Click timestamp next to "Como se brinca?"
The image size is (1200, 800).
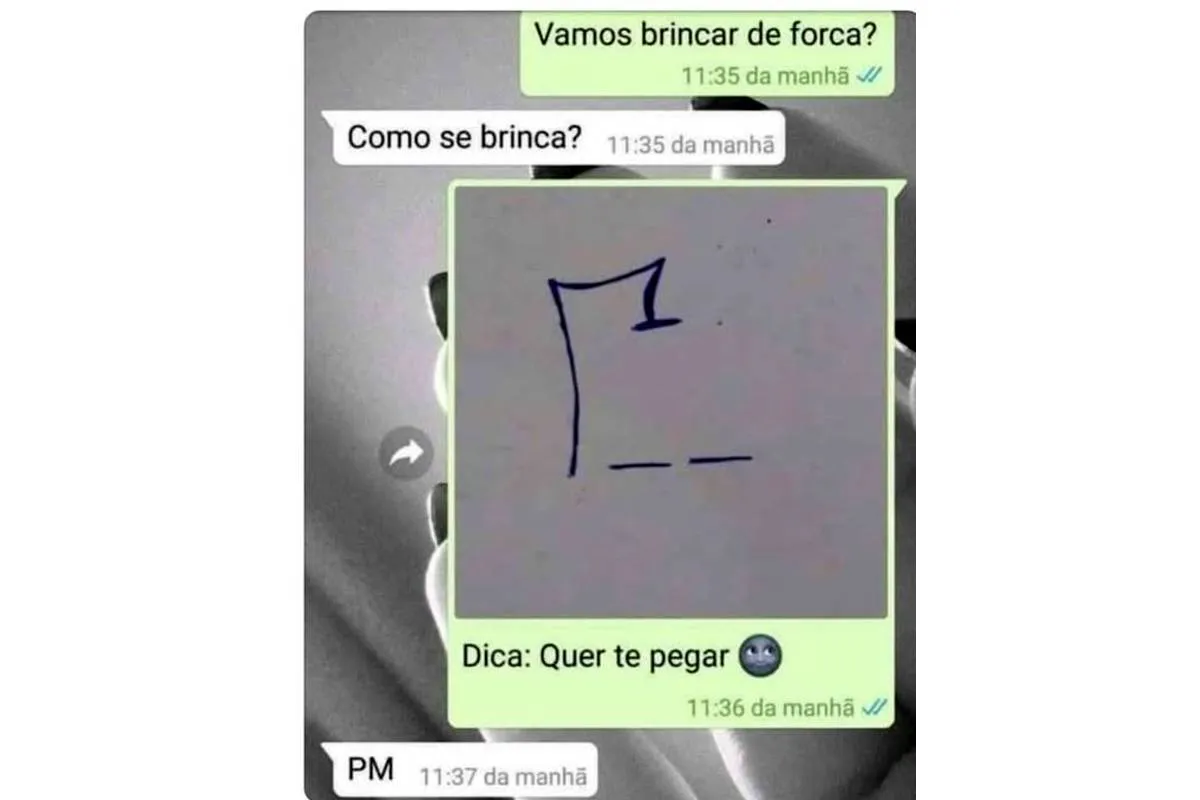690,144
